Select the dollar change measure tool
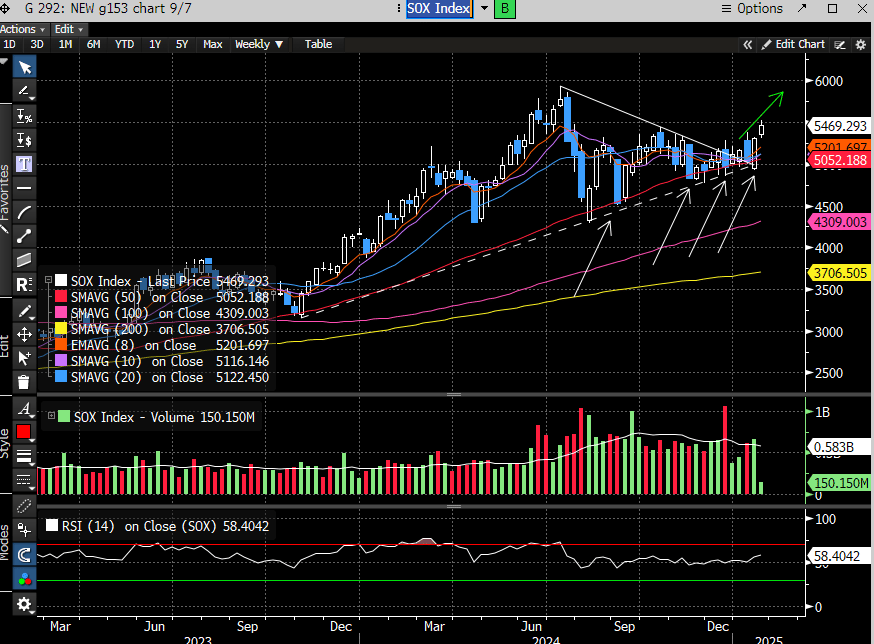This screenshot has width=874, height=644. tap(24, 139)
